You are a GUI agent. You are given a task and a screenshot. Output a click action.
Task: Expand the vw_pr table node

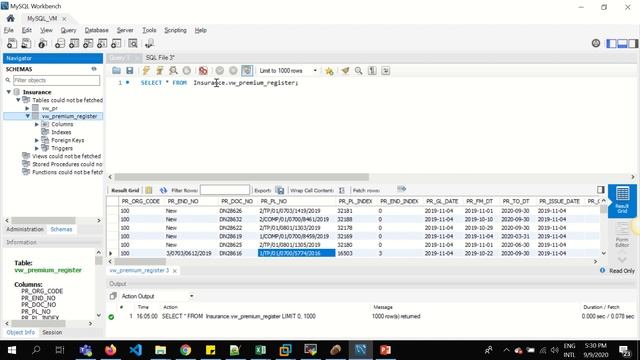[27, 108]
